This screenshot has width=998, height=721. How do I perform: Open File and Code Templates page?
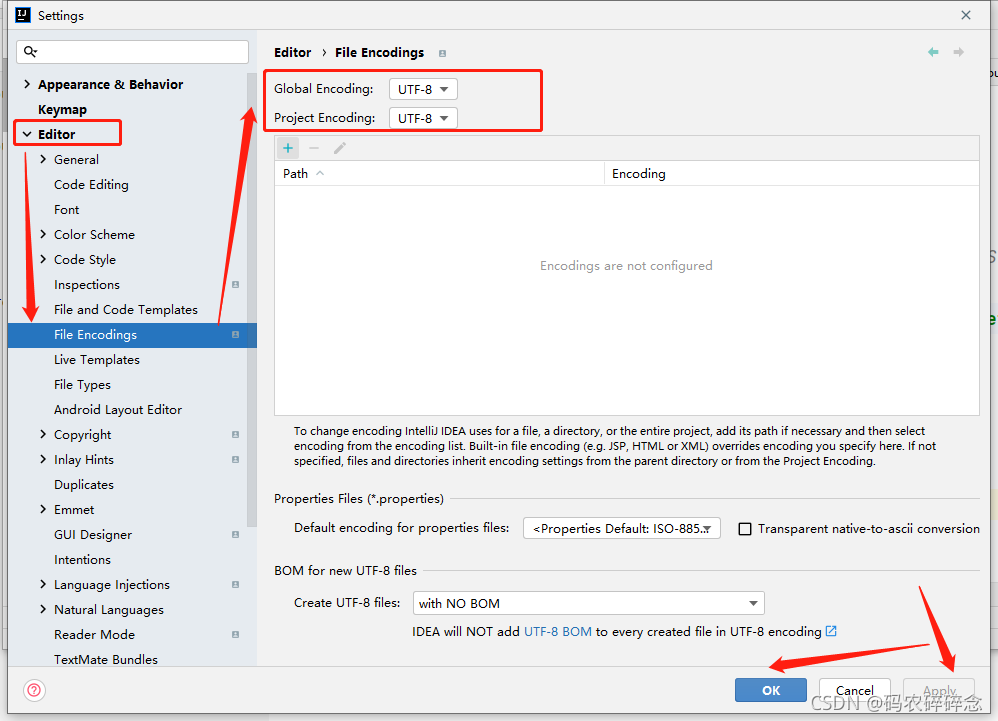click(125, 309)
